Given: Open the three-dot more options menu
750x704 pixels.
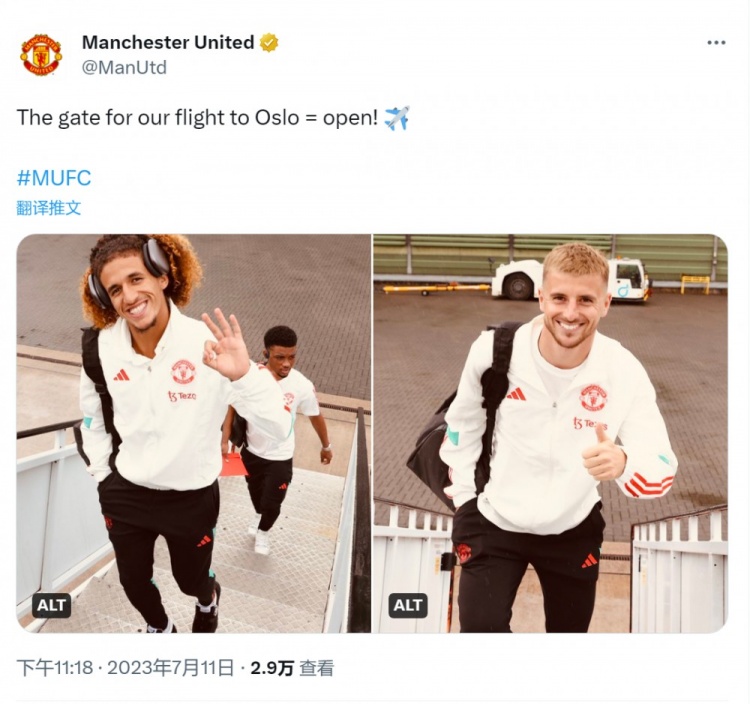Looking at the screenshot, I should tap(716, 43).
